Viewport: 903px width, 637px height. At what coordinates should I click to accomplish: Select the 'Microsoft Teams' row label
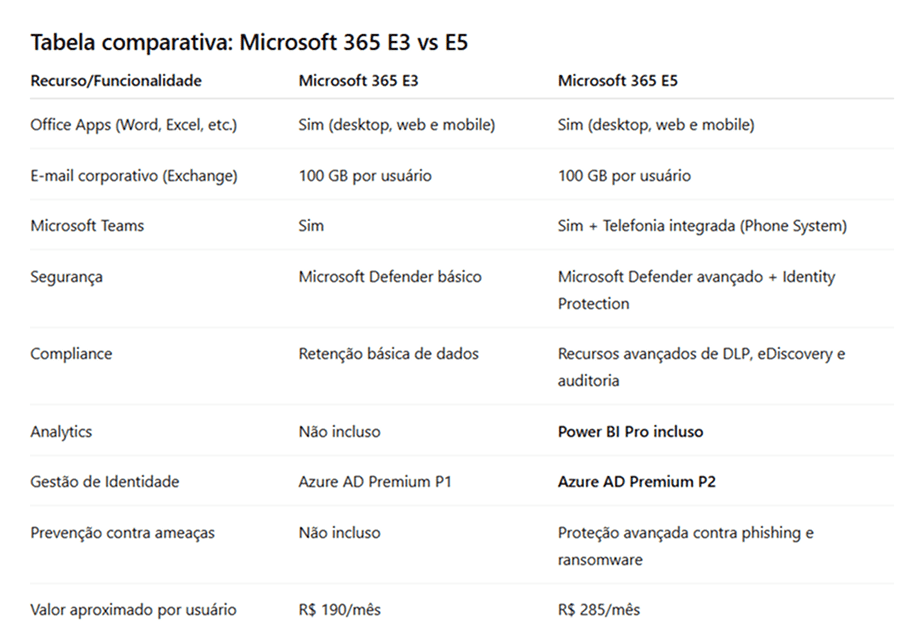point(87,225)
